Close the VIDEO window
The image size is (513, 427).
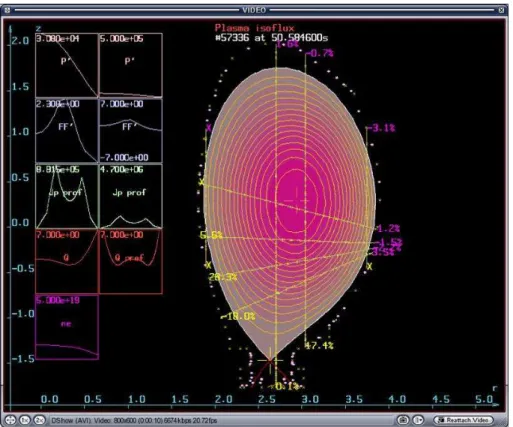click(x=501, y=10)
